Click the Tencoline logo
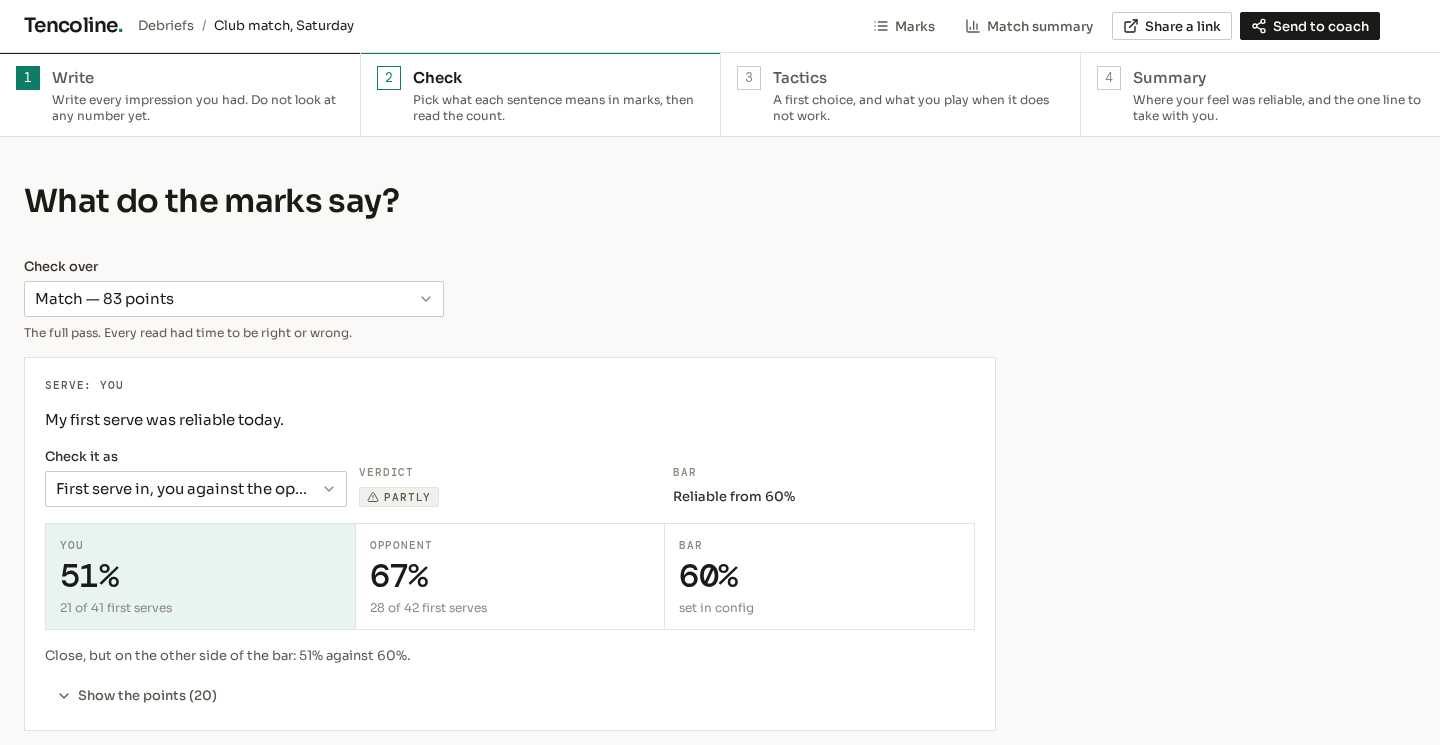The width and height of the screenshot is (1440, 745). 73,26
